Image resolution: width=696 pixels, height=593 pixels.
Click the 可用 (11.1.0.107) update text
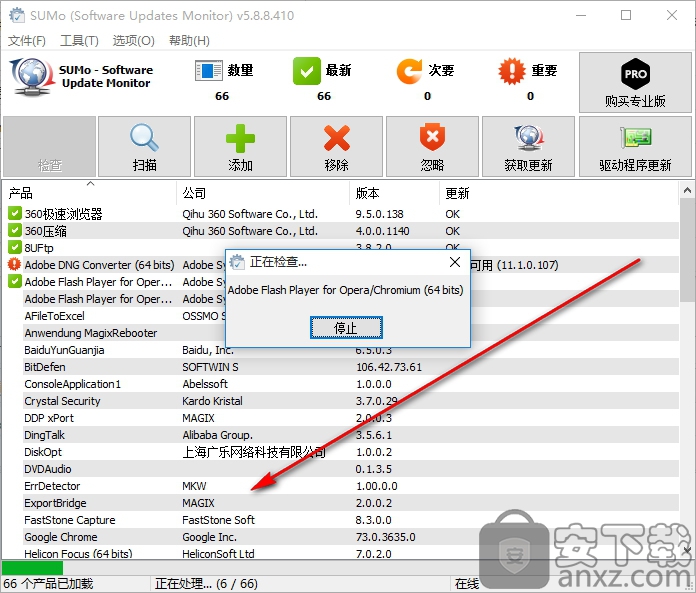click(x=514, y=265)
